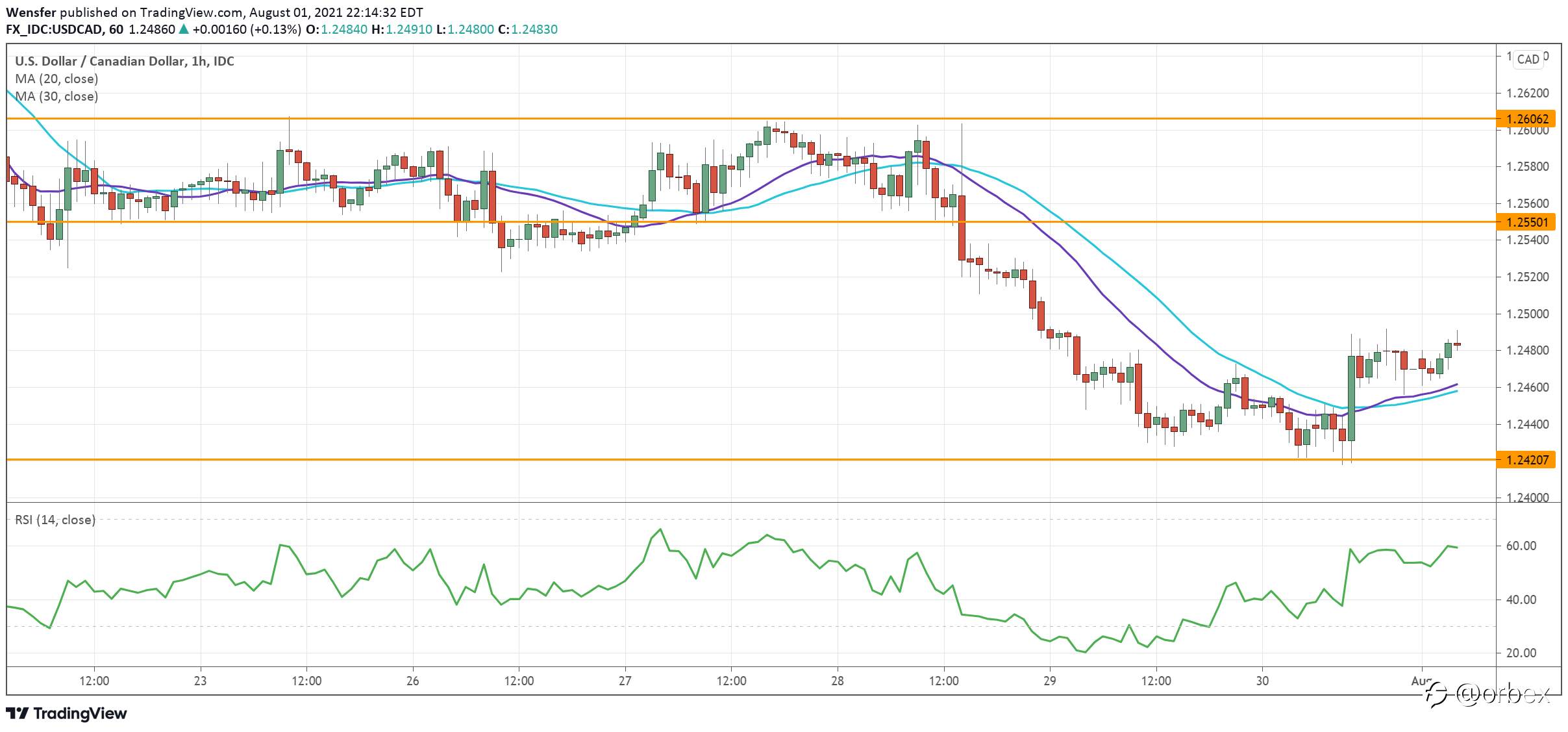Click the 1.24400 price axis label

point(1527,425)
